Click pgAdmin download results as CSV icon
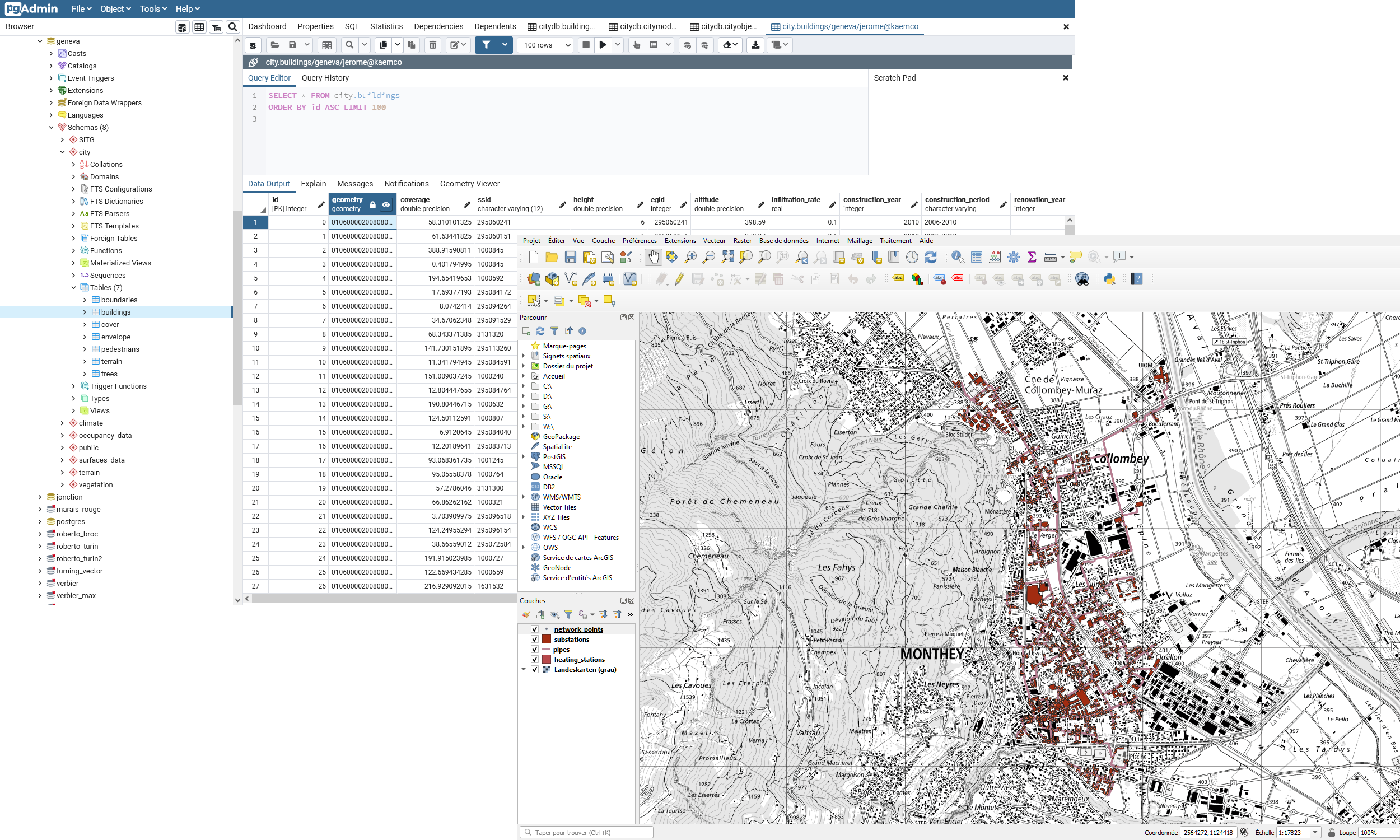This screenshot has height=840, width=1400. coord(755,45)
